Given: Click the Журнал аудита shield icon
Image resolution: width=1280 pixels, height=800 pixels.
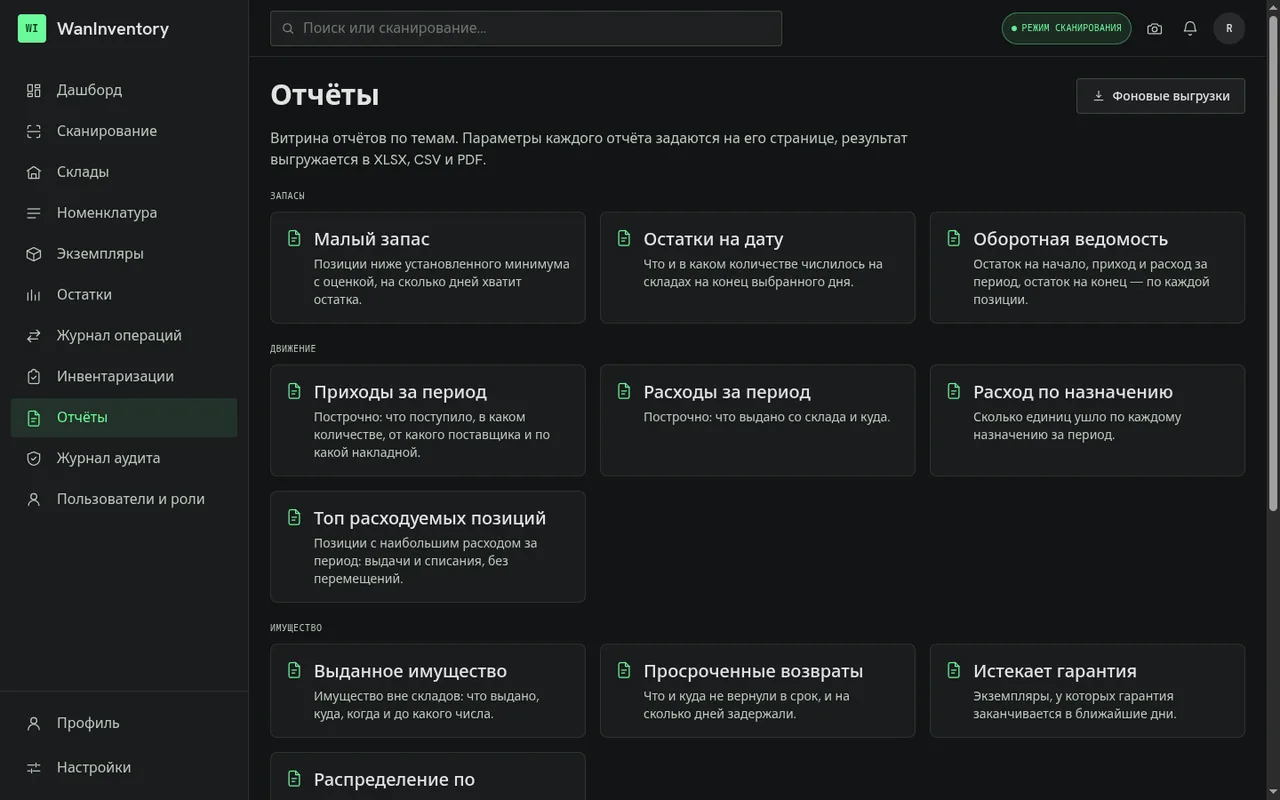Looking at the screenshot, I should (x=34, y=459).
